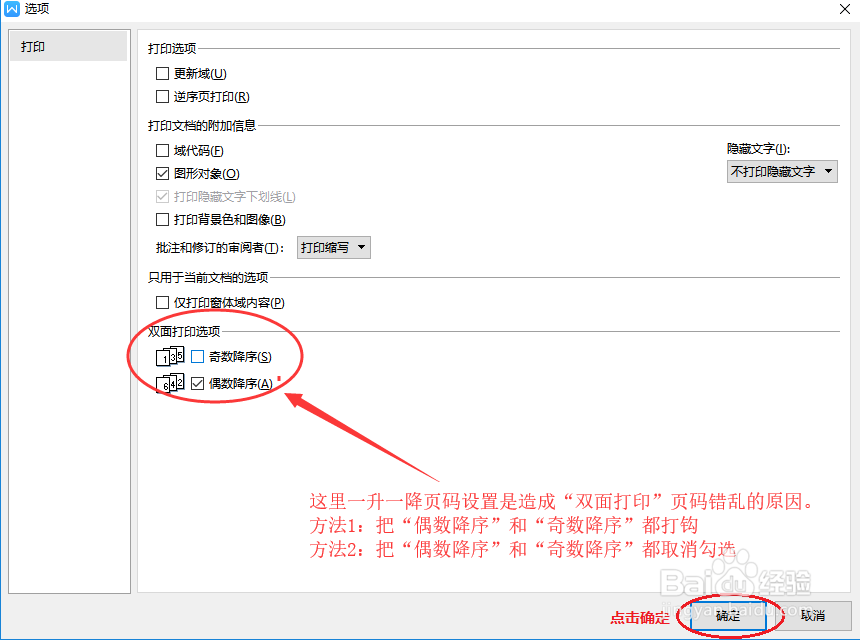Click the WPS logo in the title bar
Screen dimensions: 860x640
12,10
